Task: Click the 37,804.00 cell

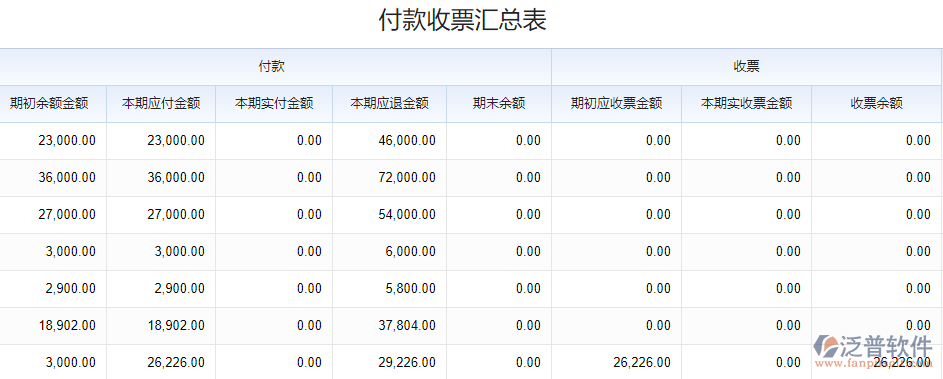Action: (407, 325)
